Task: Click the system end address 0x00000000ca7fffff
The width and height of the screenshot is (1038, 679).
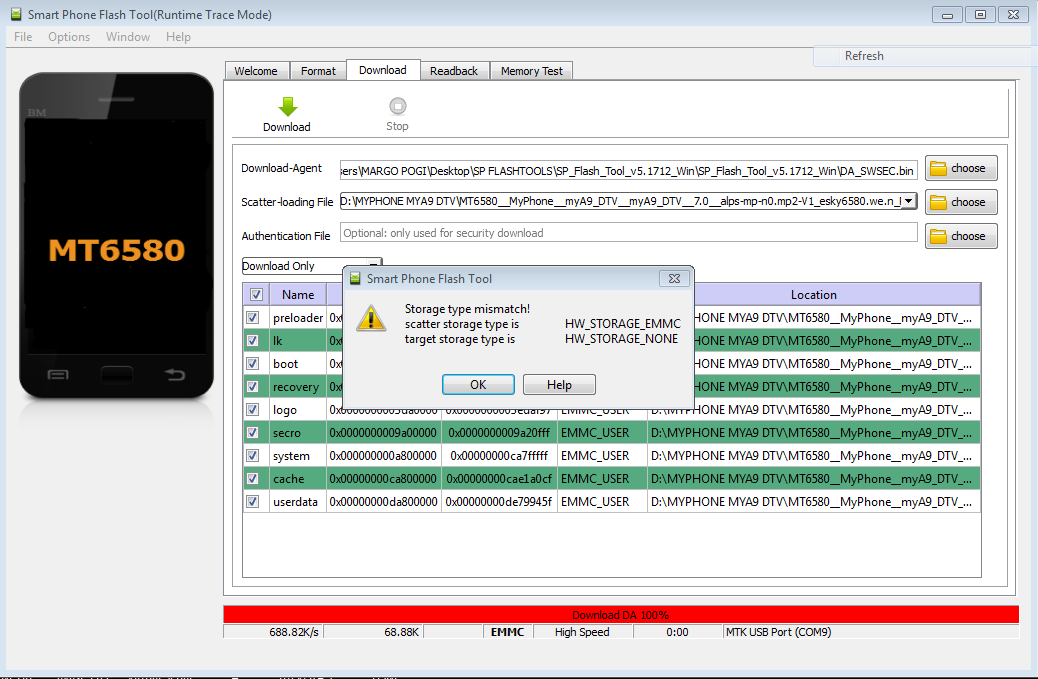Action: point(499,455)
